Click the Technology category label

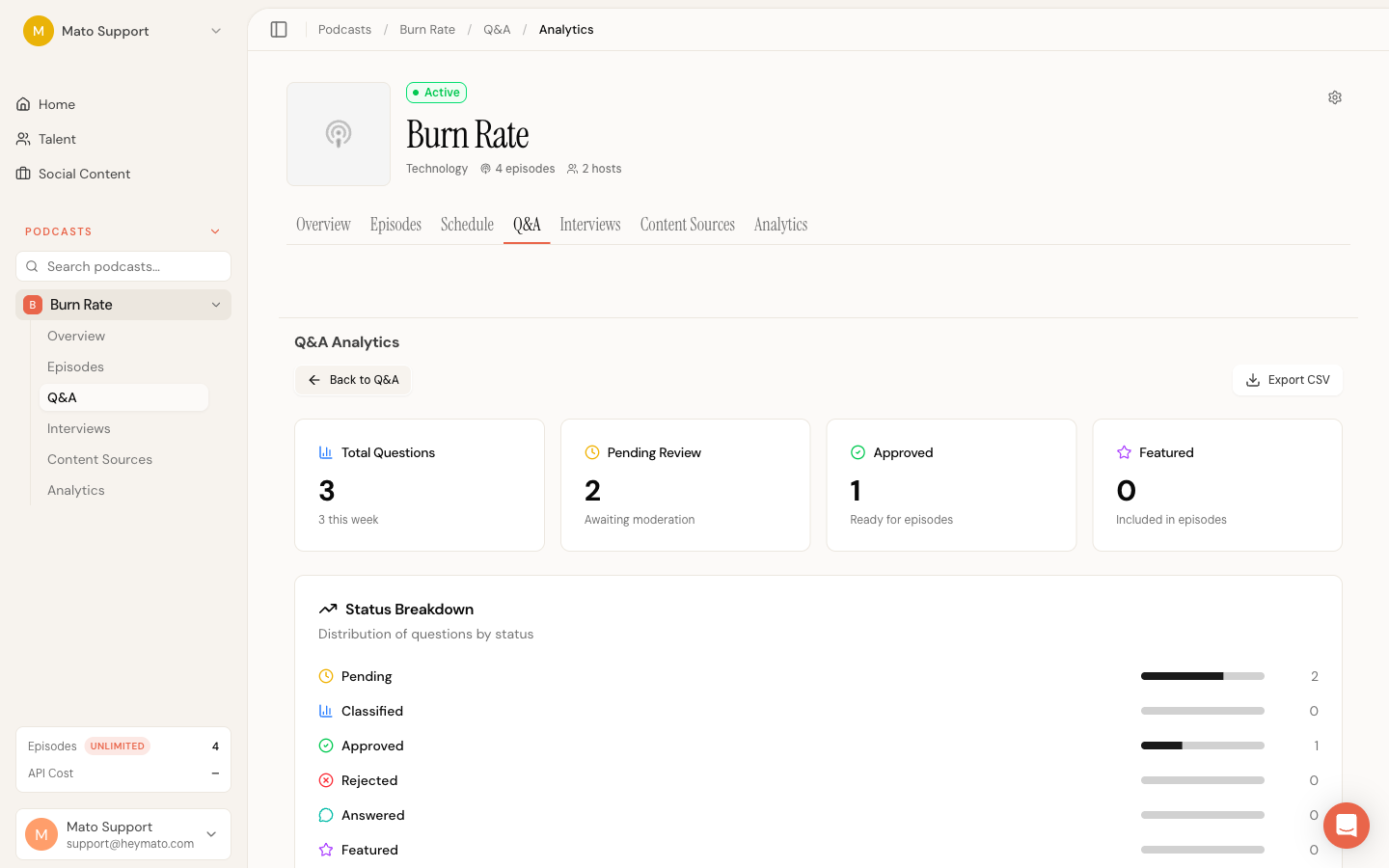[437, 169]
